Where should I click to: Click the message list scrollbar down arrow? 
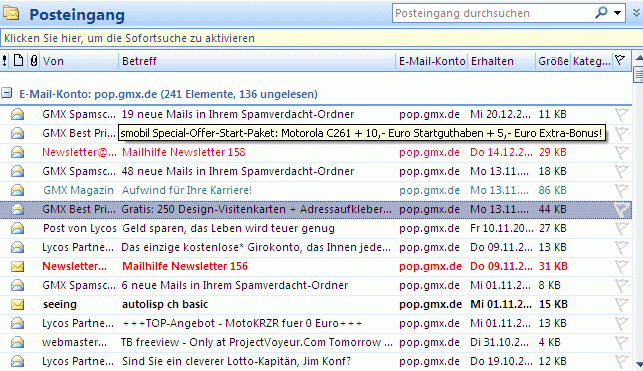point(638,364)
